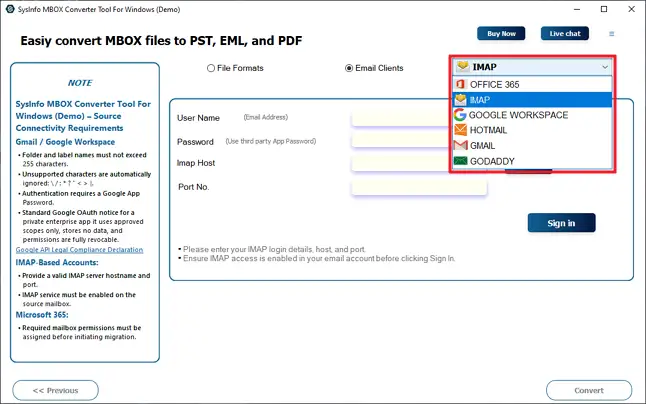Click the 'NOTE' heading in side panel
646x404 pixels.
coord(80,83)
